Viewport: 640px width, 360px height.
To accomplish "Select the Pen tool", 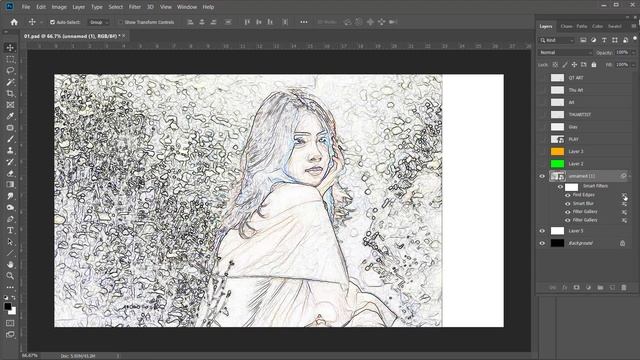I will click(10, 219).
